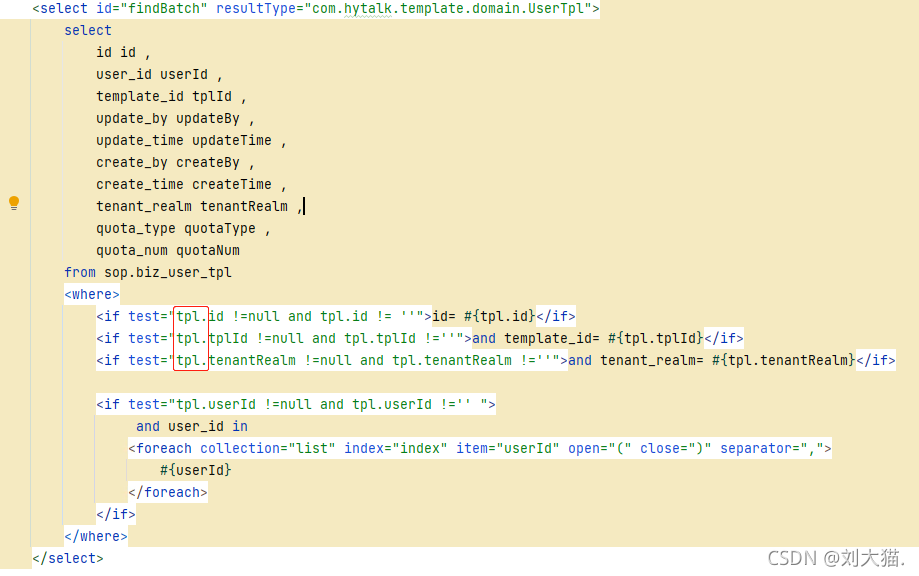Click the closing </foreach> tag
This screenshot has width=919, height=576.
(x=168, y=492)
